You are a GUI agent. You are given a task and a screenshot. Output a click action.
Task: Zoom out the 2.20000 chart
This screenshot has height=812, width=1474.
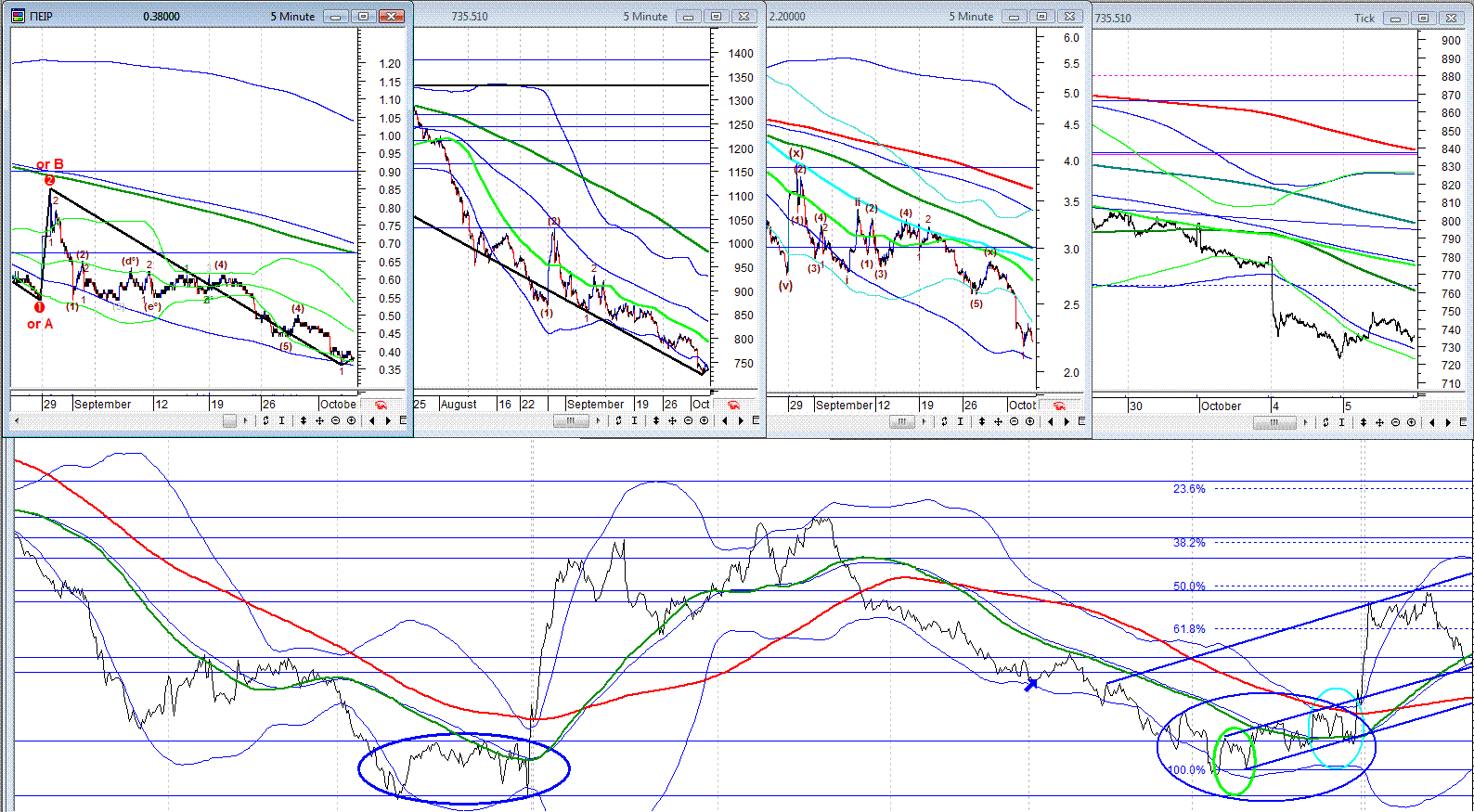tap(1014, 421)
